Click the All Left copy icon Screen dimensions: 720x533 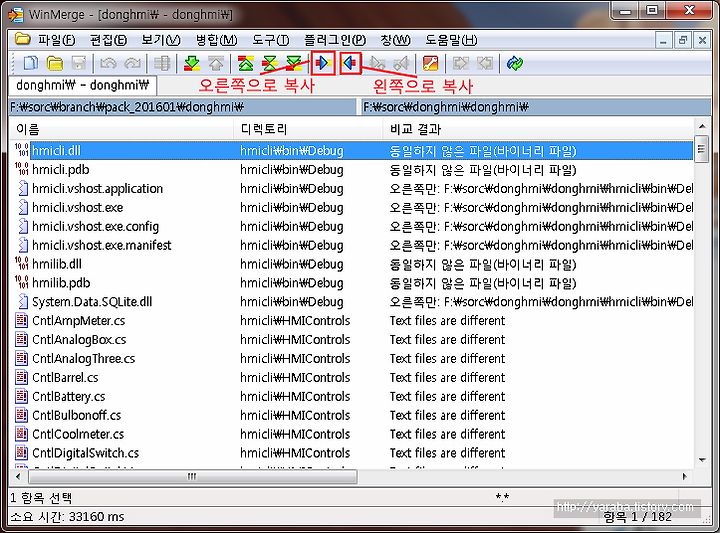pos(485,63)
